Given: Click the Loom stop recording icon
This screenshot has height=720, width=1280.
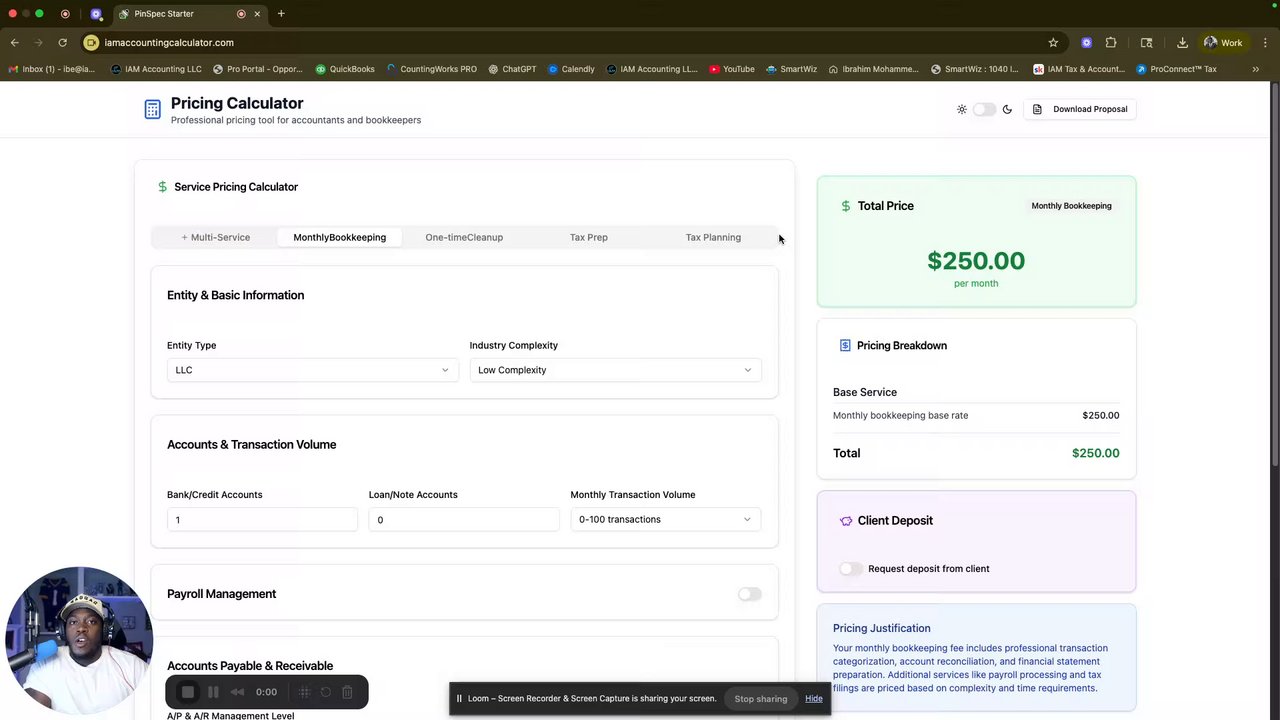Looking at the screenshot, I should [188, 692].
